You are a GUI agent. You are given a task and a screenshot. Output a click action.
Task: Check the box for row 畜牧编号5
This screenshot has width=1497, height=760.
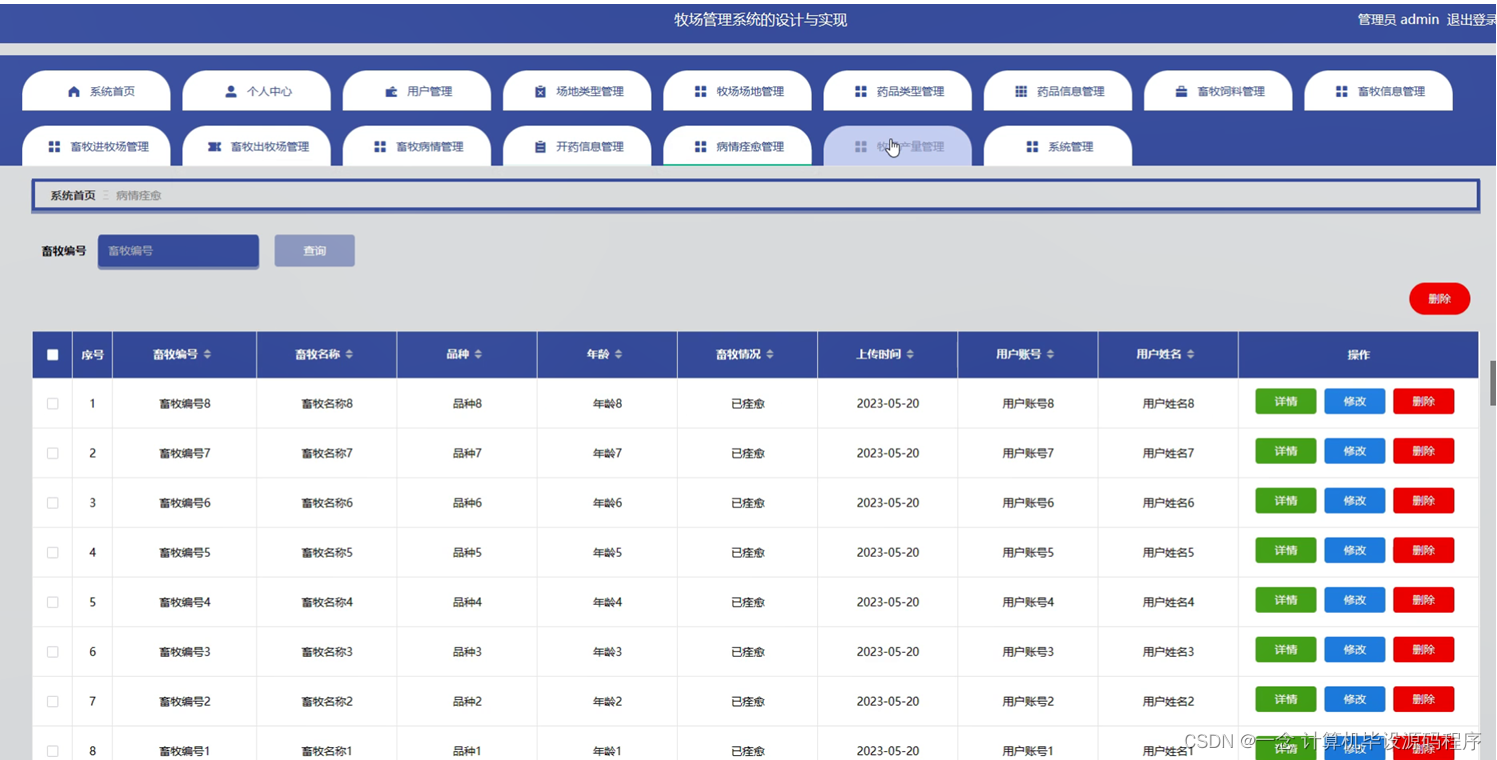(53, 552)
